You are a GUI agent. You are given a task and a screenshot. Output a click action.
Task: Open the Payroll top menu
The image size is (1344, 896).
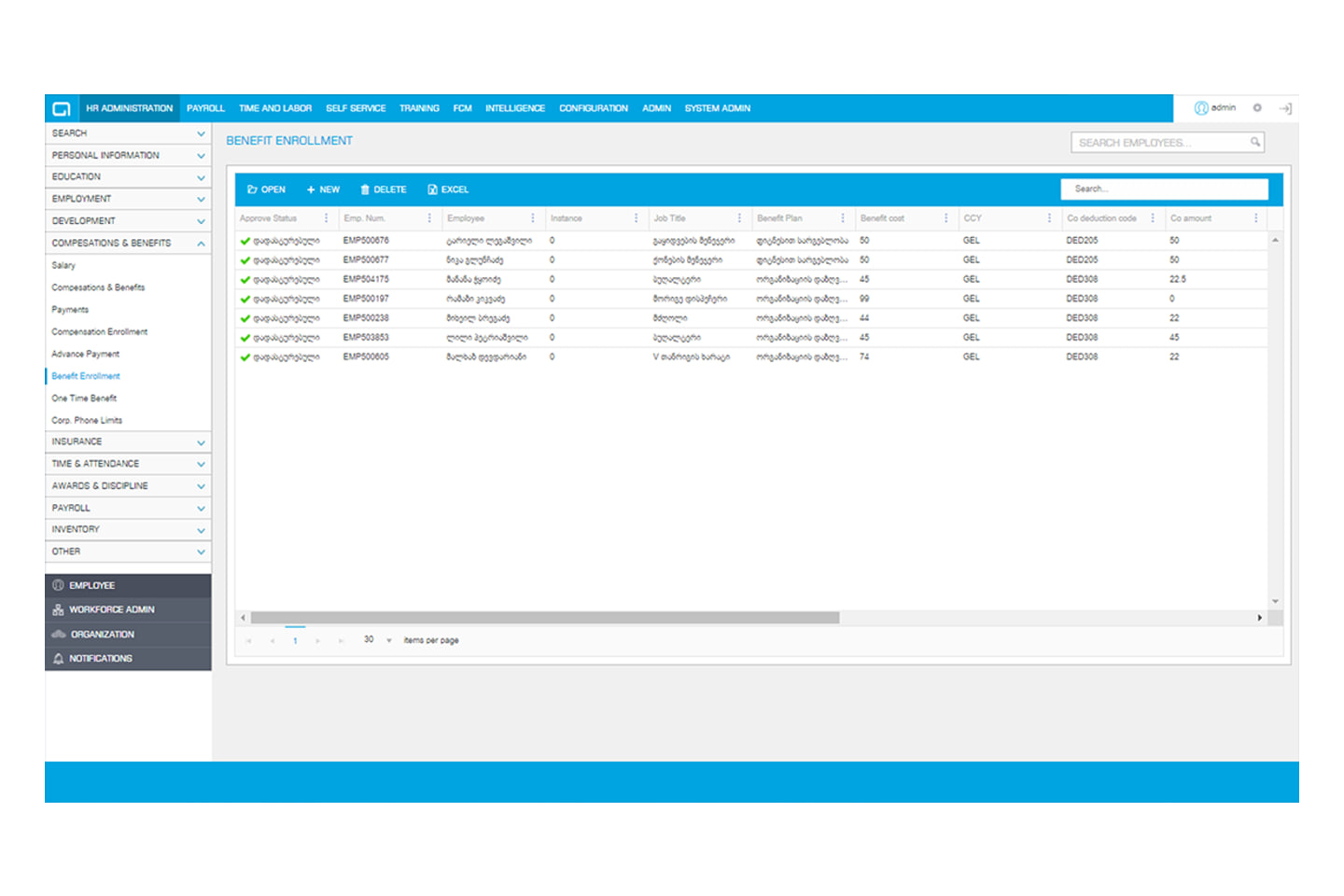205,108
